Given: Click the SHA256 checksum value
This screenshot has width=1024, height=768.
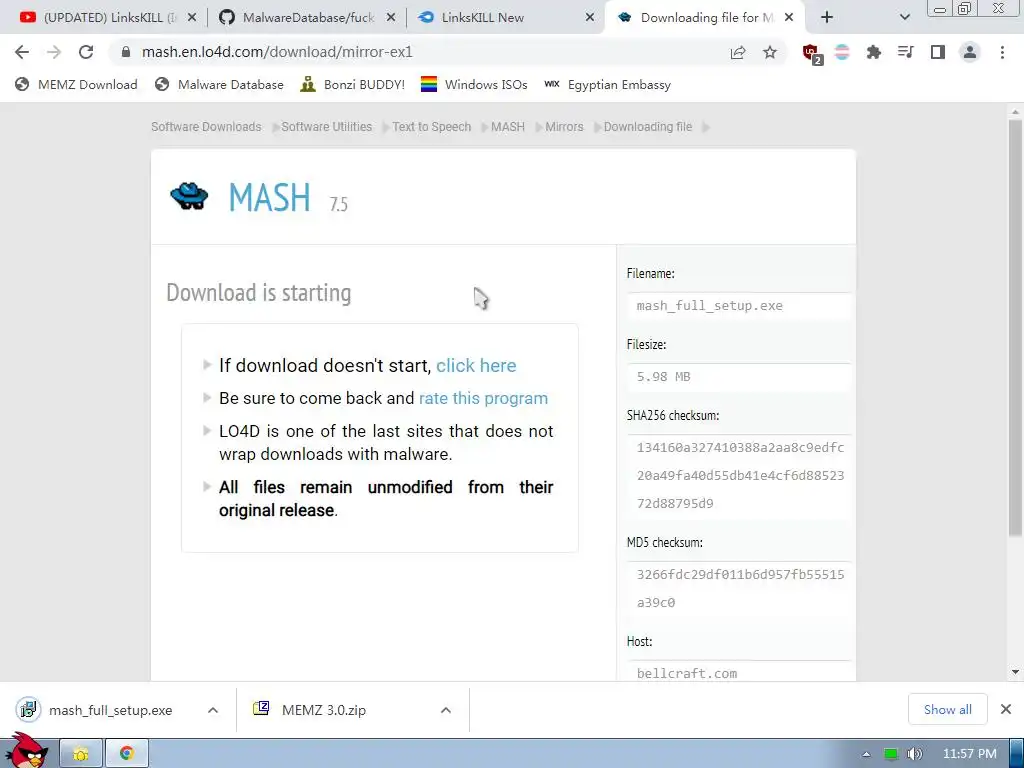Looking at the screenshot, I should [x=739, y=475].
